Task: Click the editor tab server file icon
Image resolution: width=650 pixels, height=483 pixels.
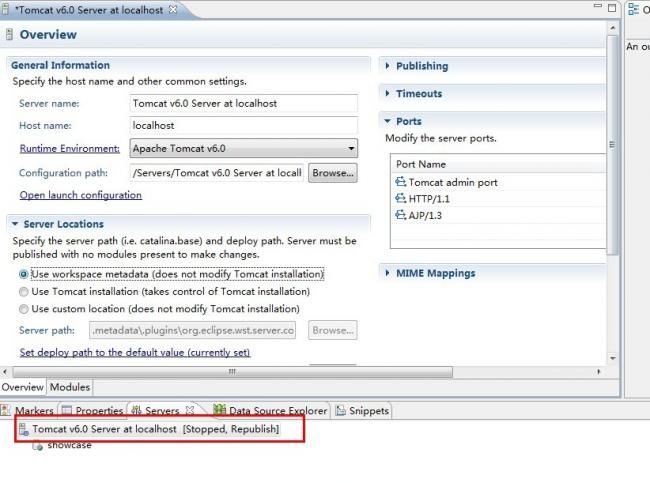Action: pyautogui.click(x=5, y=10)
